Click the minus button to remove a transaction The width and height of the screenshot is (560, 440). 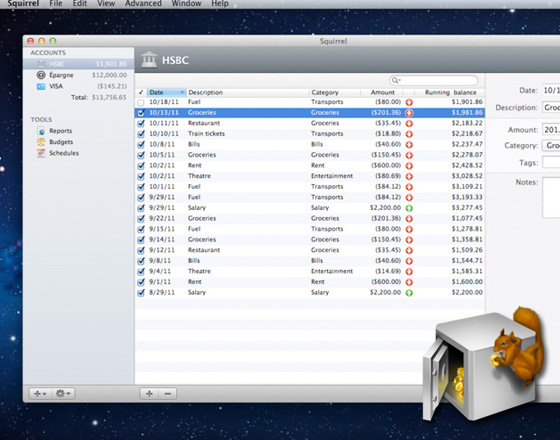[168, 394]
